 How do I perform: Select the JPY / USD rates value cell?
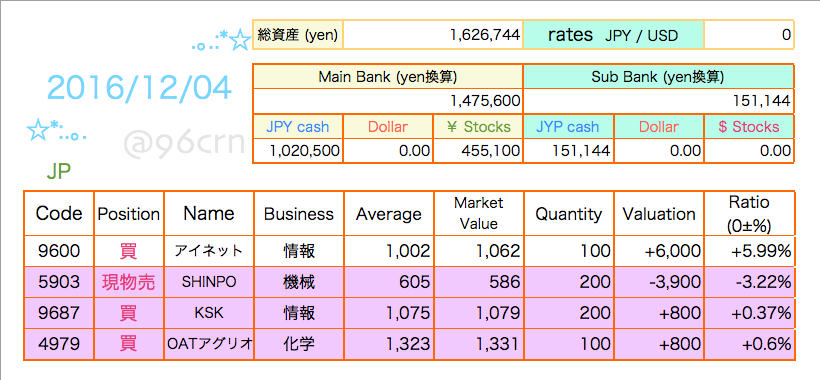tap(749, 35)
